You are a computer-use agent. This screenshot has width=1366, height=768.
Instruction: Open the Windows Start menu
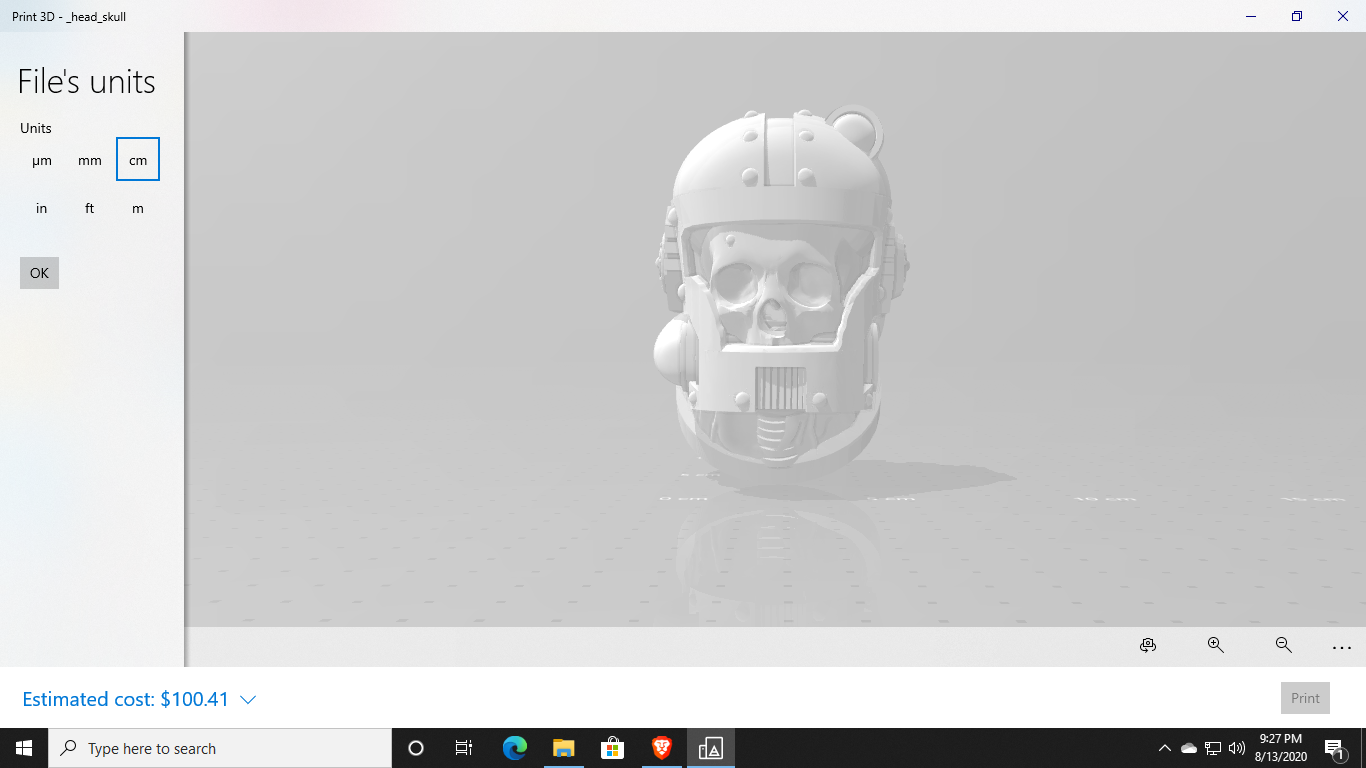coord(24,748)
